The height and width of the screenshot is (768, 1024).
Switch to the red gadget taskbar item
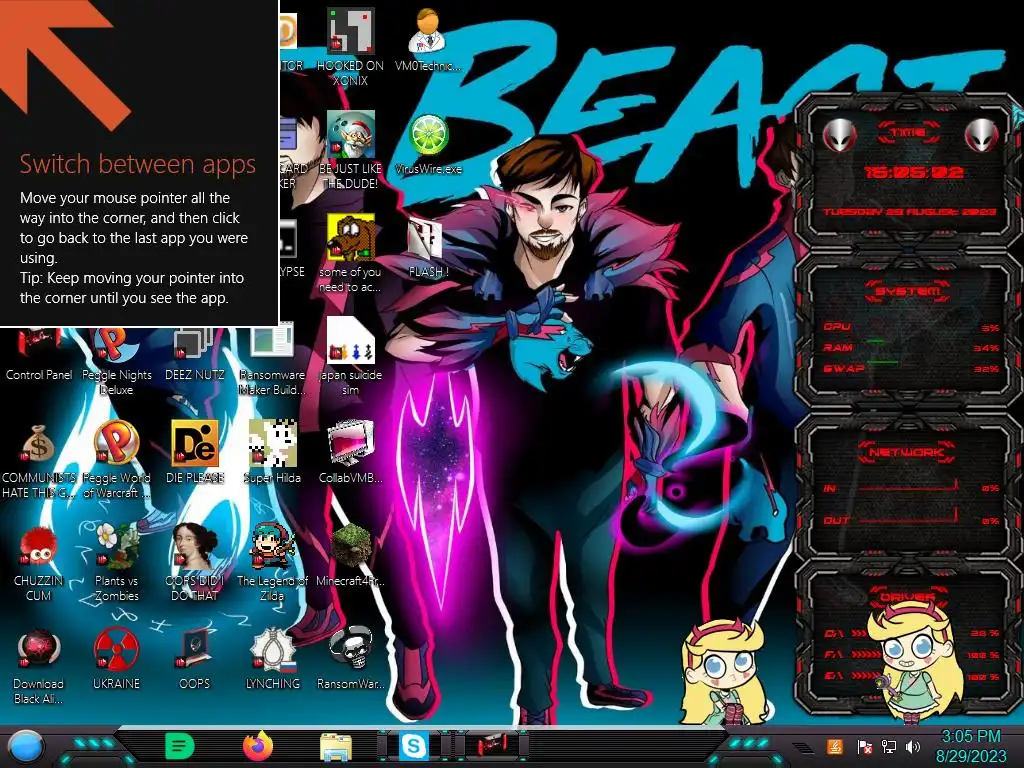click(x=491, y=746)
